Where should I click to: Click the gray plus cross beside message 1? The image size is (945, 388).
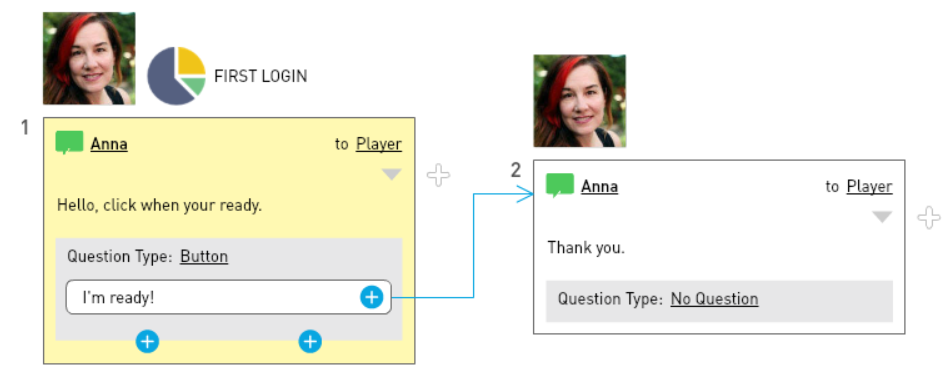click(438, 176)
